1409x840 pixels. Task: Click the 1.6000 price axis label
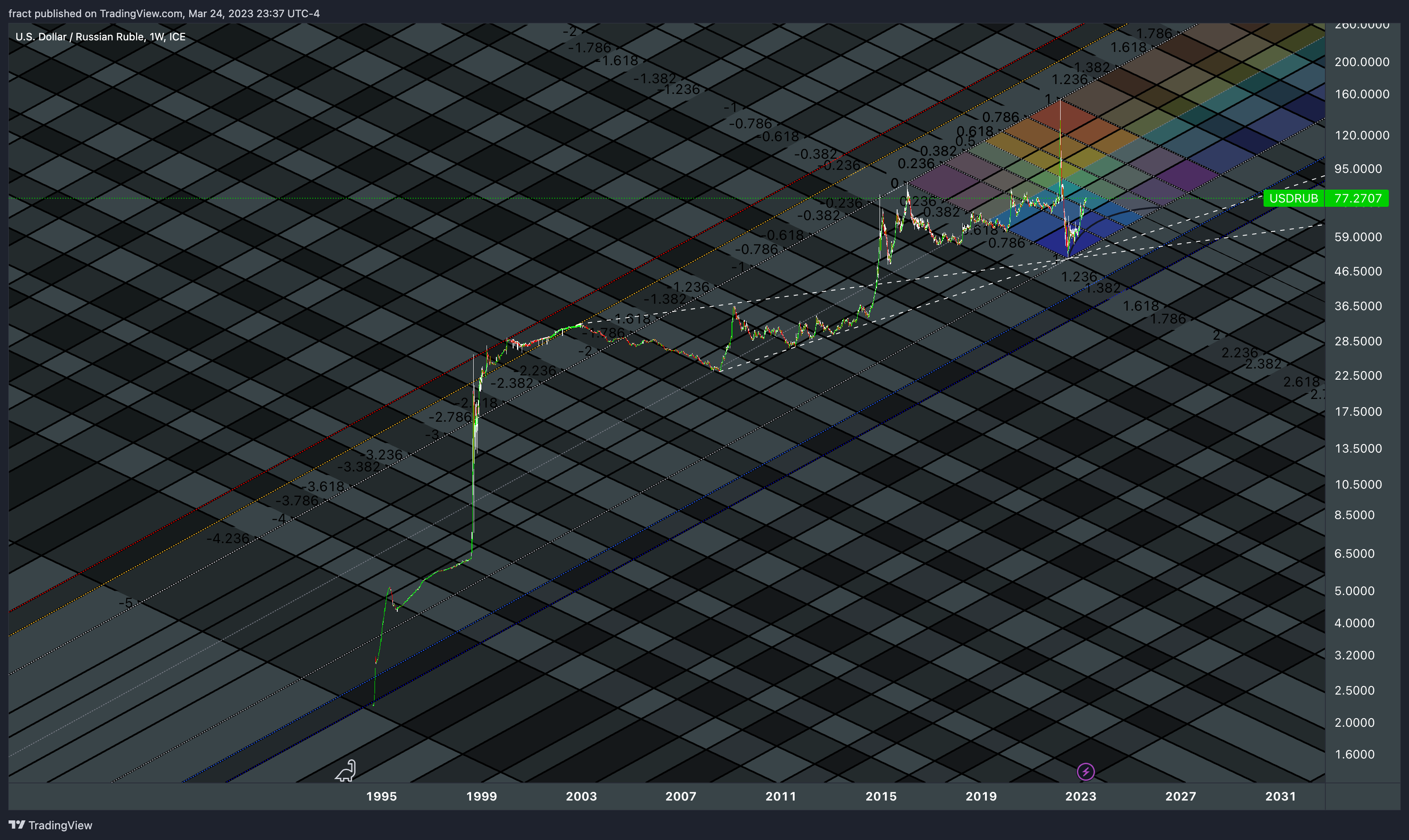(x=1355, y=755)
